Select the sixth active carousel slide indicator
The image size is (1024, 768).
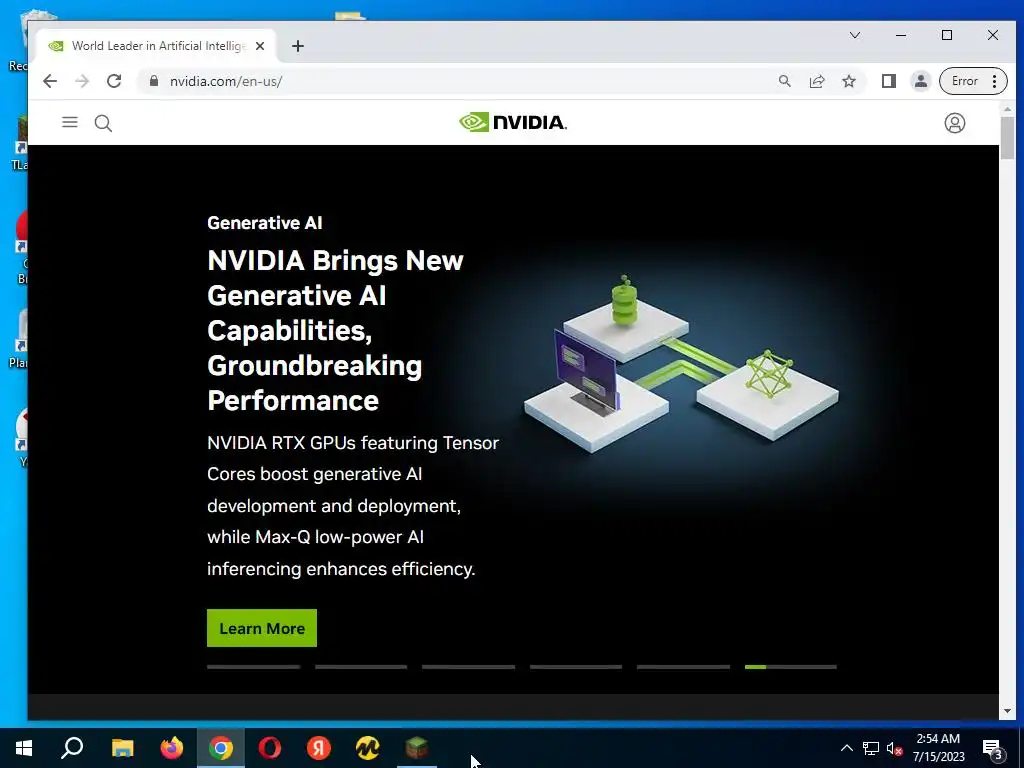[791, 667]
